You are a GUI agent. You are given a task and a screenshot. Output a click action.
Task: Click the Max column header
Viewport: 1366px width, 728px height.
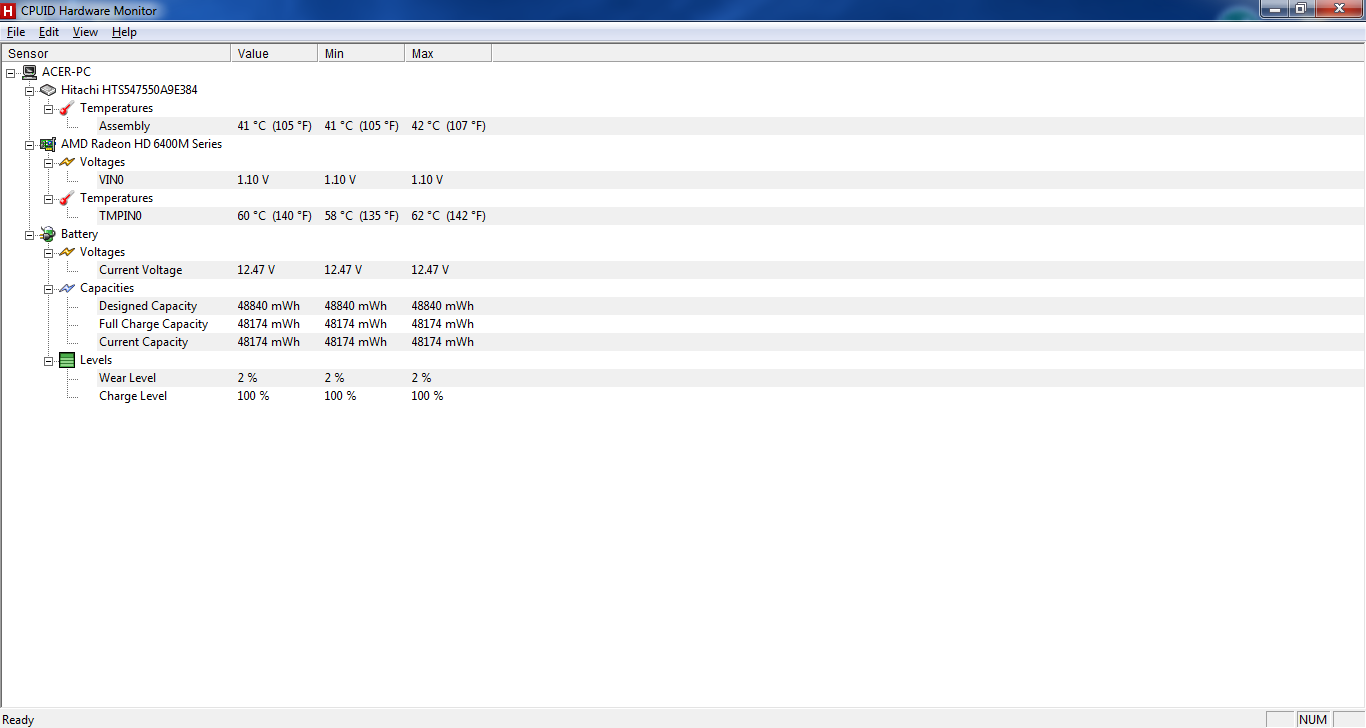click(x=448, y=54)
